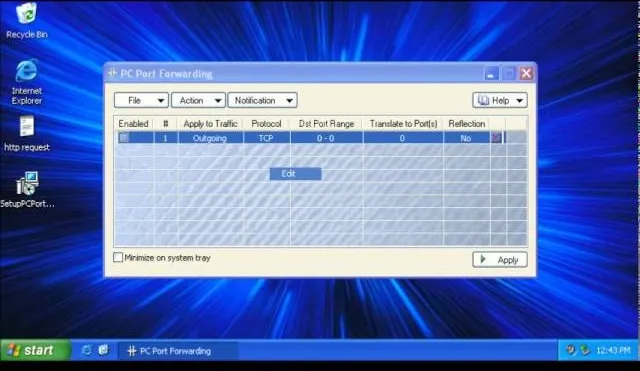Image resolution: width=640 pixels, height=371 pixels.
Task: Minimize the PC Port Forwarding window
Action: pos(491,74)
